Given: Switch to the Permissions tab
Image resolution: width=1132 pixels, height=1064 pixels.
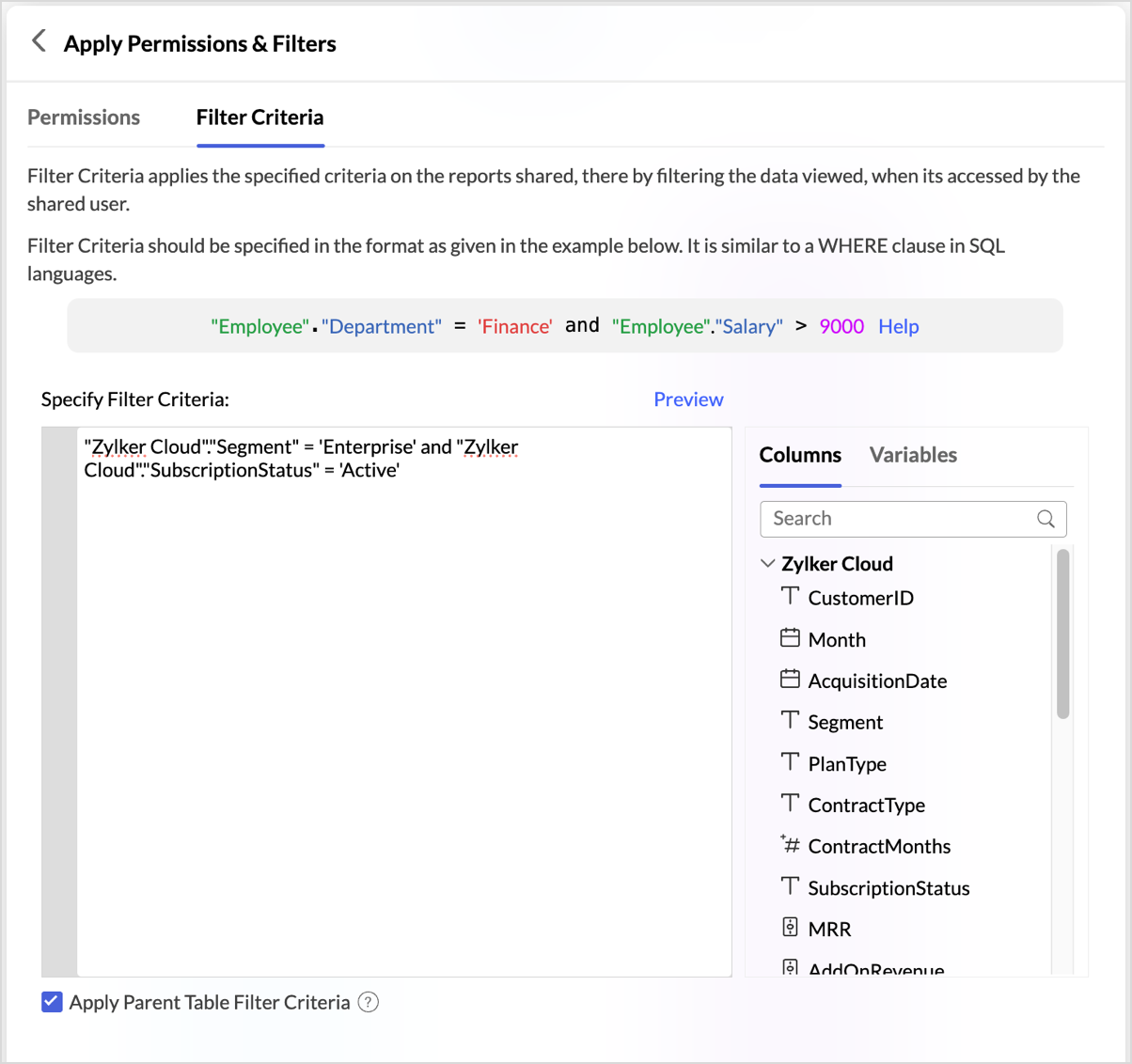Looking at the screenshot, I should point(84,117).
